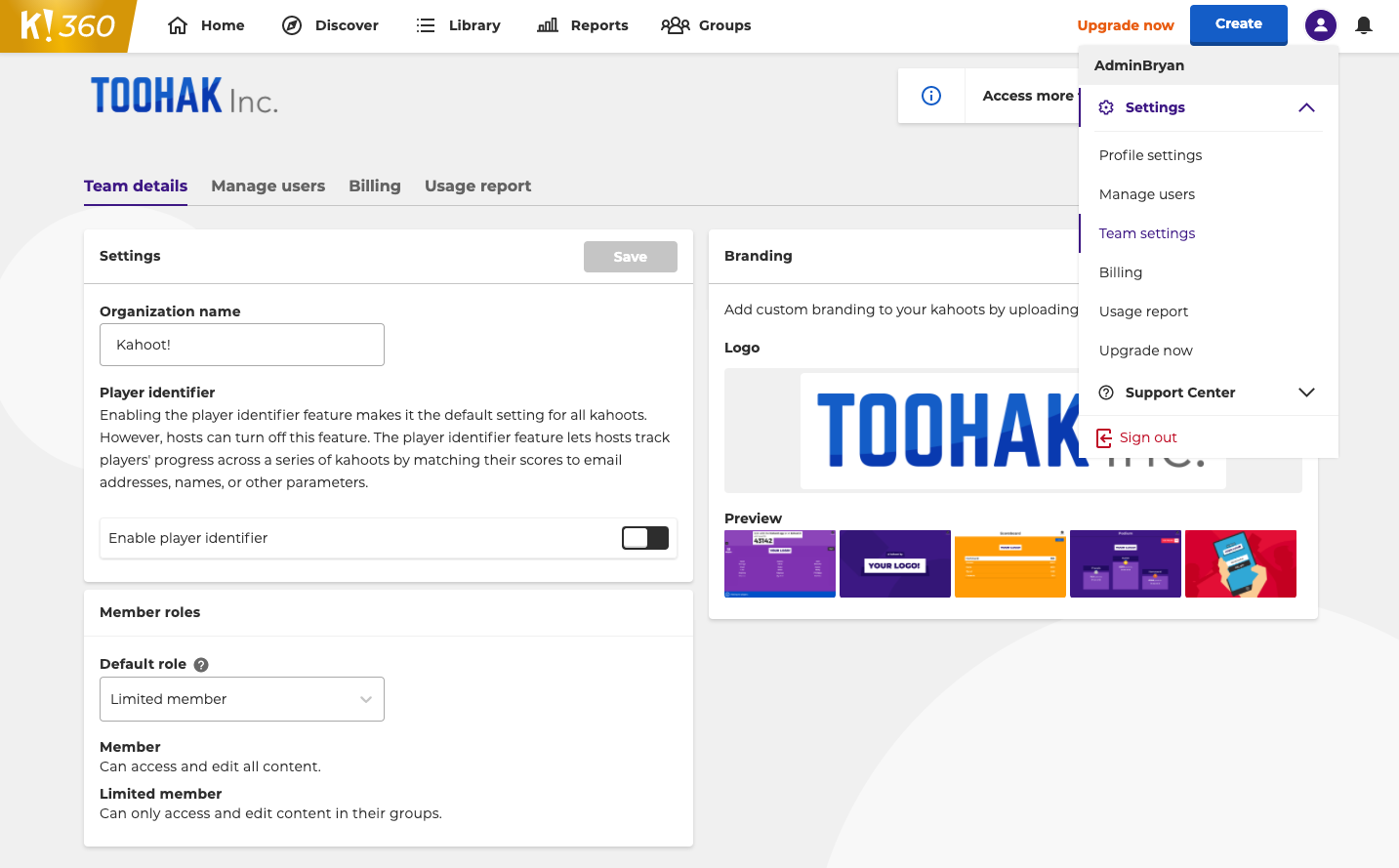Click the Settings label in dropdown menu
The height and width of the screenshot is (868, 1399).
(x=1155, y=107)
